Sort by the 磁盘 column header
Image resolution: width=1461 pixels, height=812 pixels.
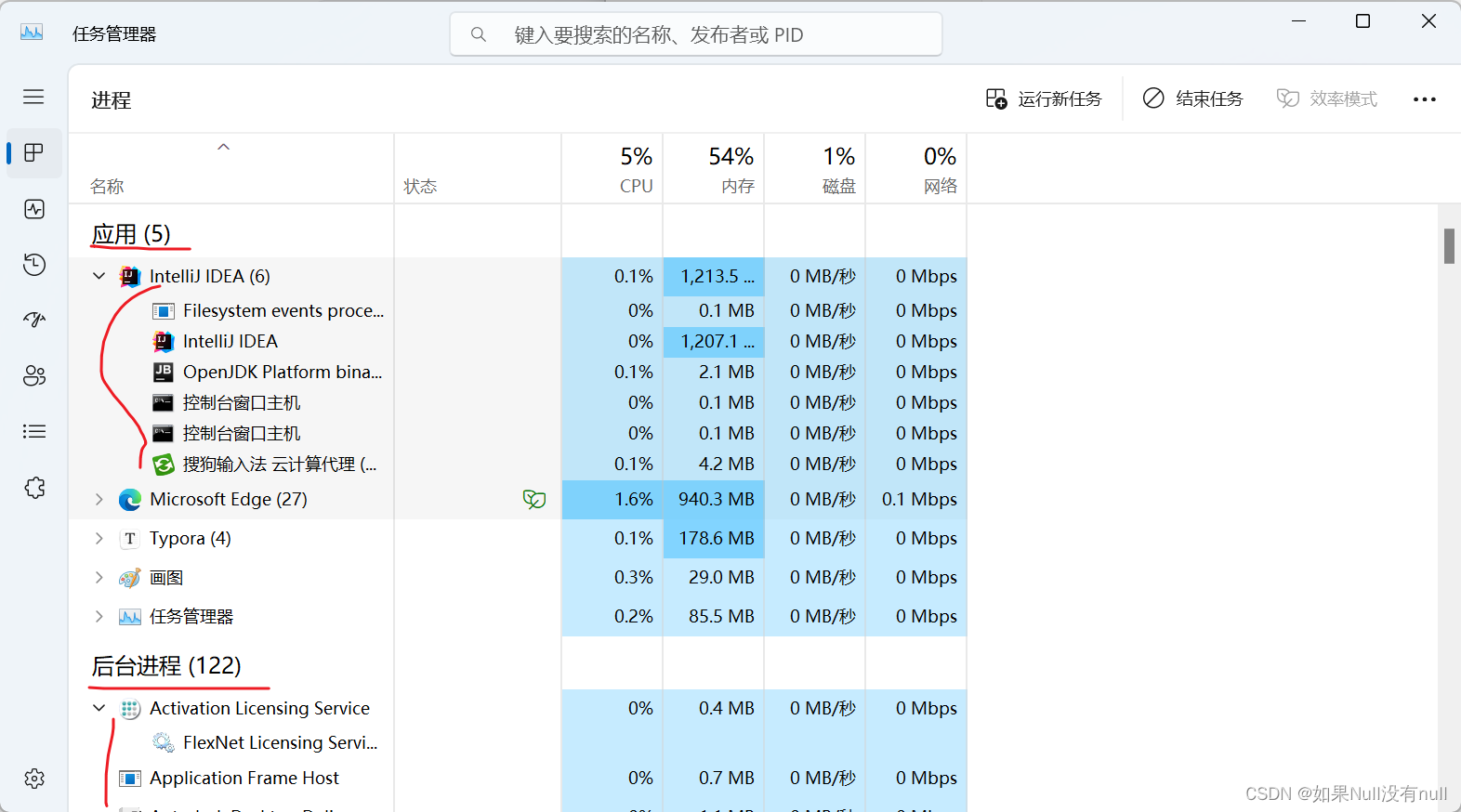pos(815,169)
